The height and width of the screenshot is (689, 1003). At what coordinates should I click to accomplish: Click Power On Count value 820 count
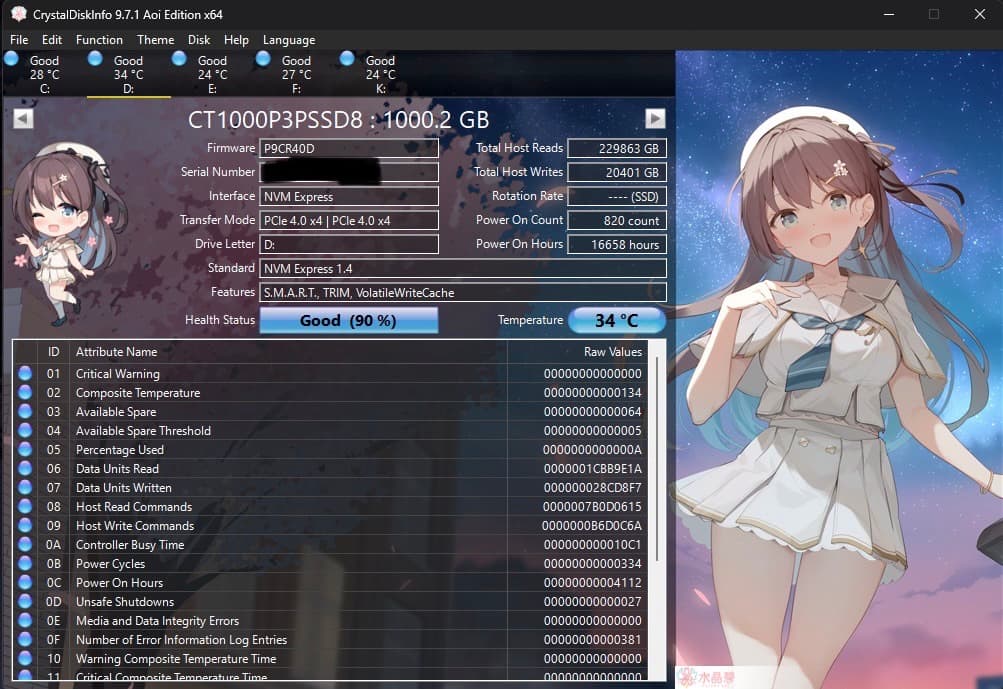coord(617,221)
